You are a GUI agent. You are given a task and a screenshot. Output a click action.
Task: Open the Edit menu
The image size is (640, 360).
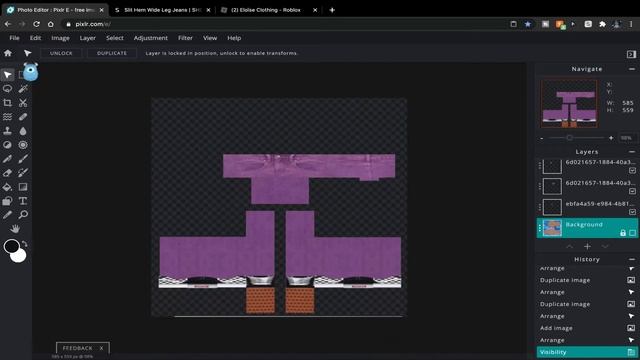(35, 38)
